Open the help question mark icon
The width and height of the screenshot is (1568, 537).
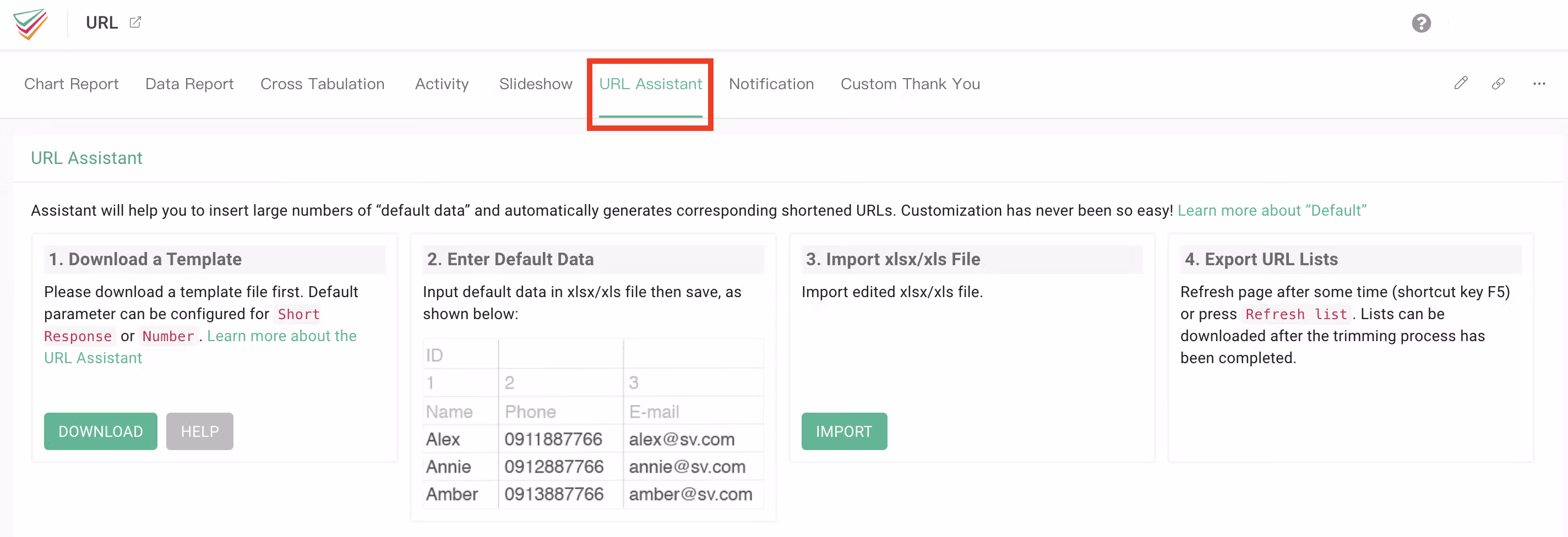tap(1420, 23)
